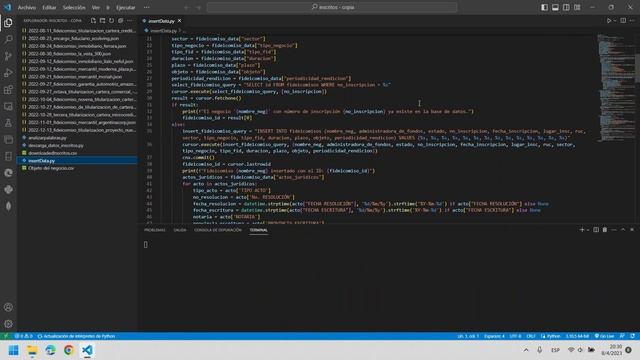This screenshot has width=640, height=360.
Task: Go forward with the navigation arrow
Action: tap(198, 7)
